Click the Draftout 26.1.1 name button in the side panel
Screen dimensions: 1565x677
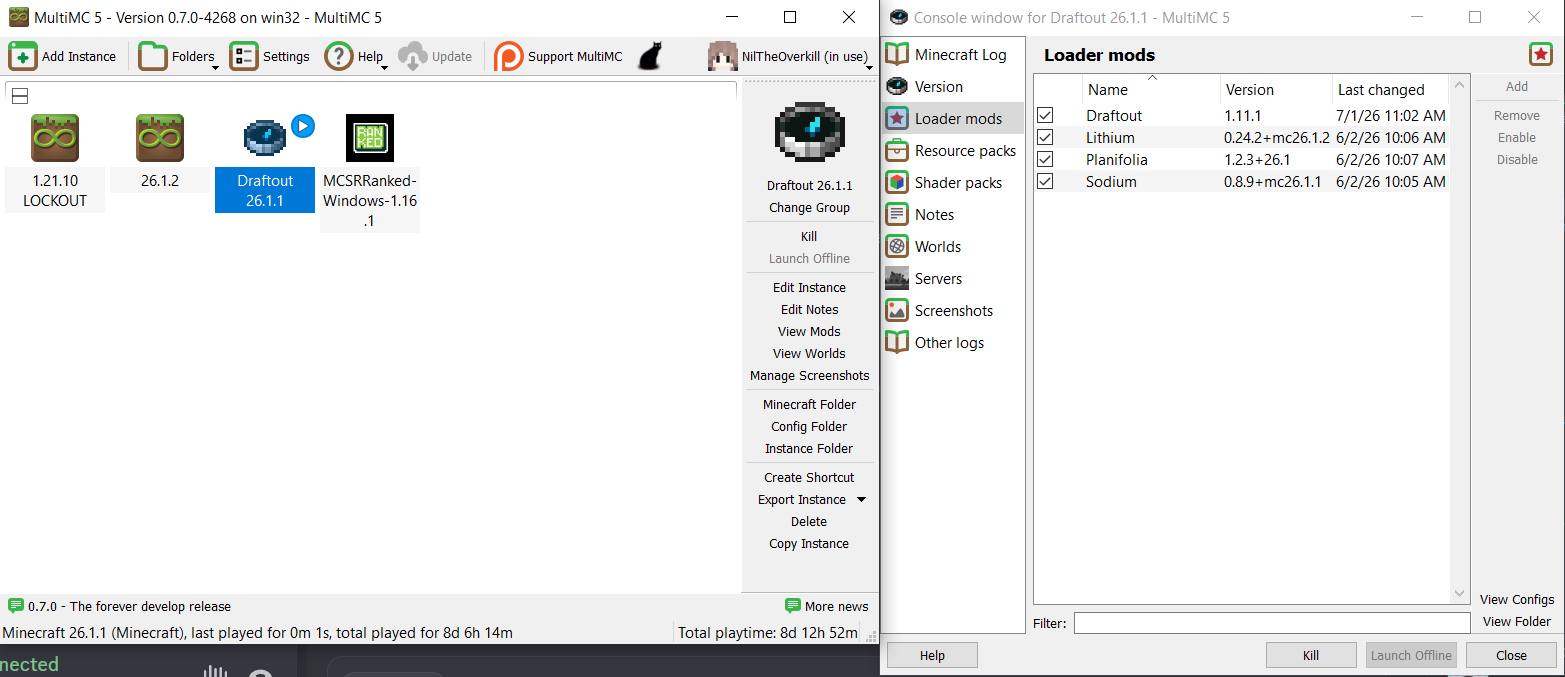(x=810, y=186)
